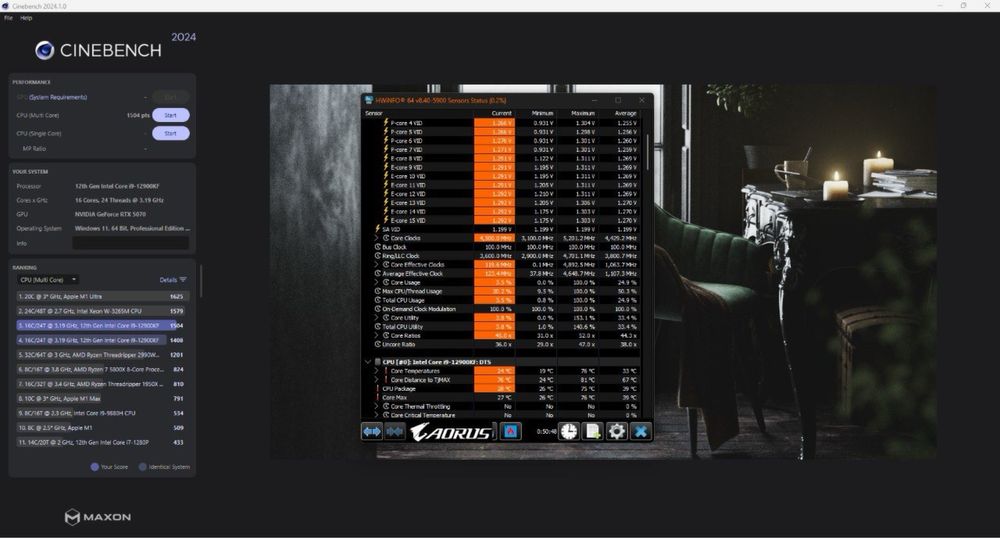
Task: Click the CPU chip icon in DTS header
Action: coord(378,361)
